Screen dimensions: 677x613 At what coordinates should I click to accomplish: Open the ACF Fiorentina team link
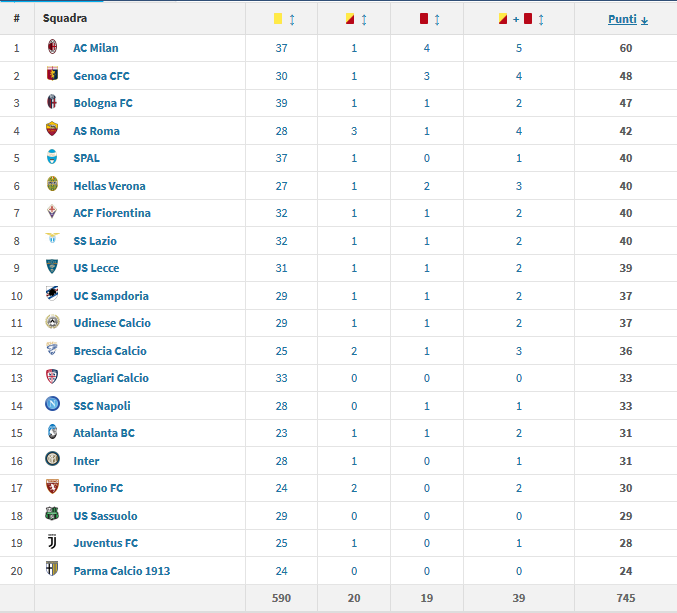112,213
